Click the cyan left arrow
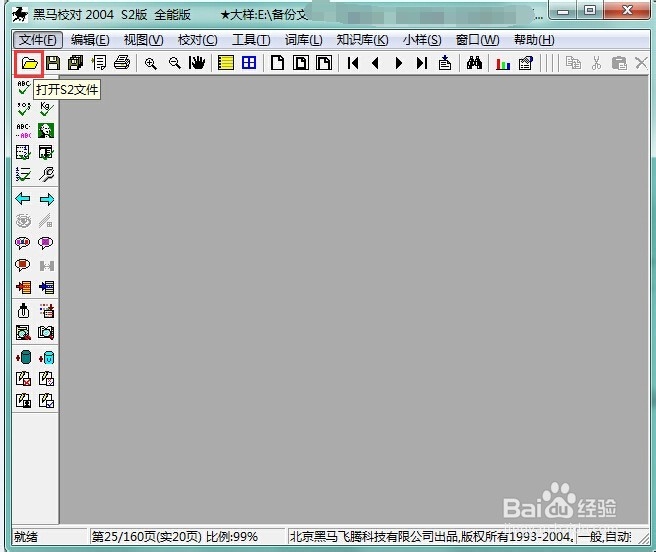 (x=23, y=199)
